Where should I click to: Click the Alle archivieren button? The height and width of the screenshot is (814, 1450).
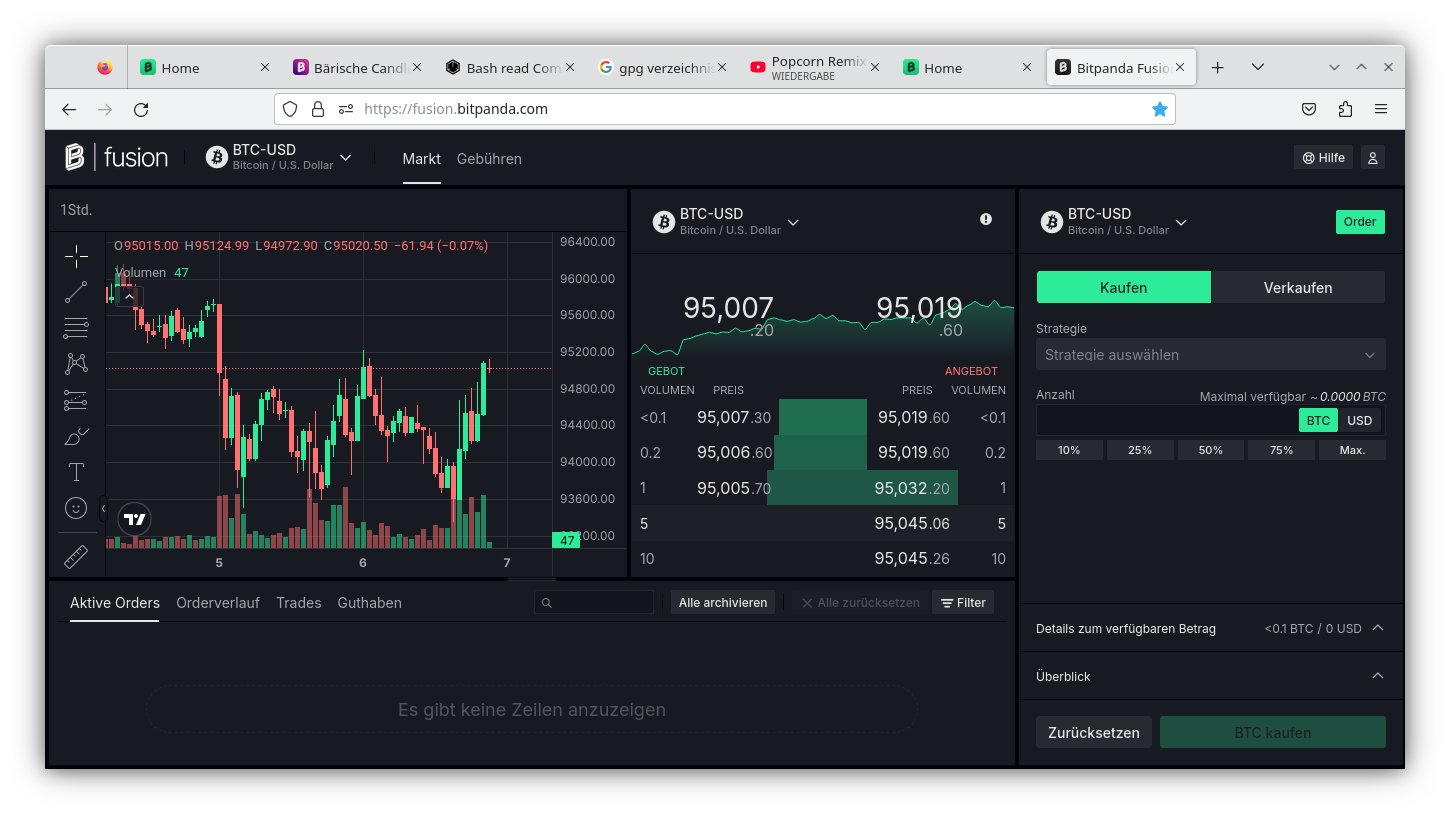[x=722, y=603]
